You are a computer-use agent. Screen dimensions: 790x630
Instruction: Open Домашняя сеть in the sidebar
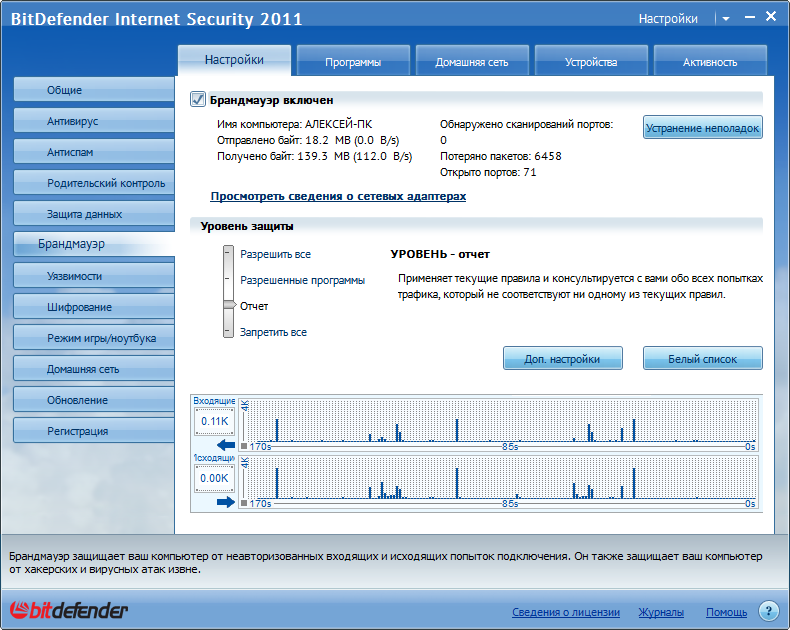tap(94, 369)
